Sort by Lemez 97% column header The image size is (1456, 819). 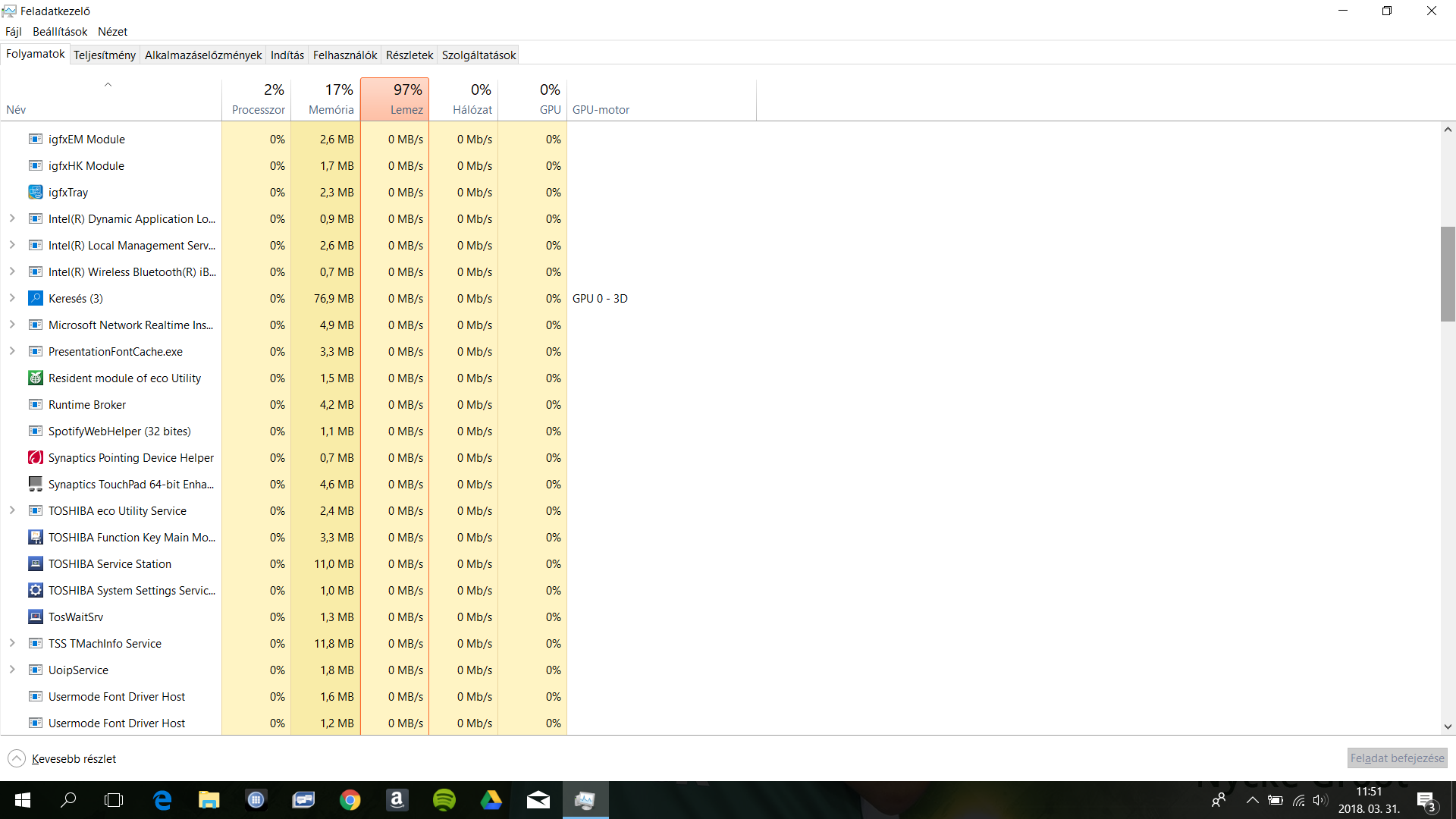pos(394,99)
